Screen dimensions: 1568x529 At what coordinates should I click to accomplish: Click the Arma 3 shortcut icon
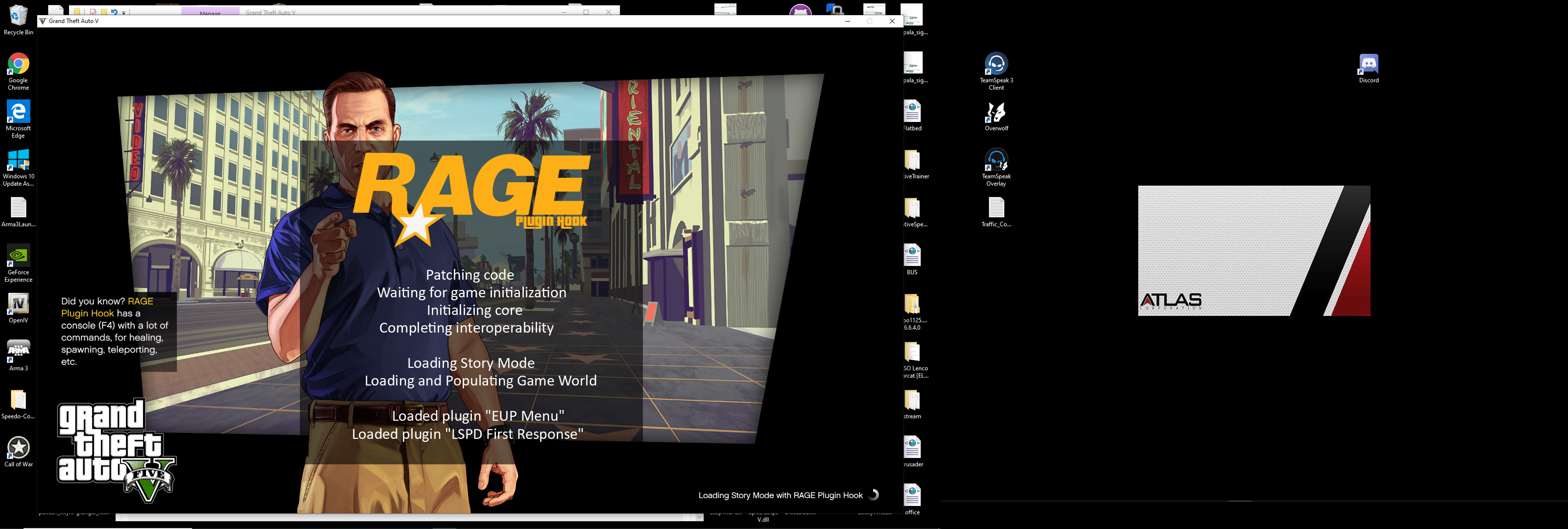coord(18,352)
